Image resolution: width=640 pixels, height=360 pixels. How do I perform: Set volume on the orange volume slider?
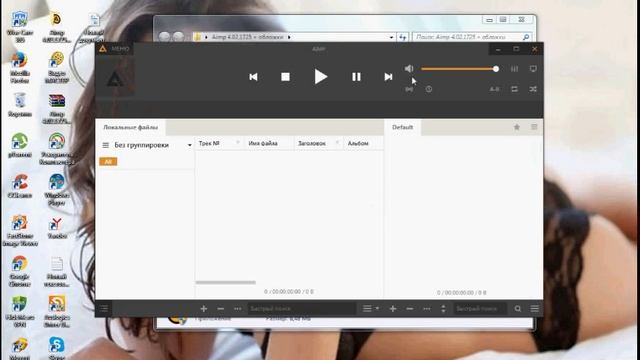tap(460, 69)
